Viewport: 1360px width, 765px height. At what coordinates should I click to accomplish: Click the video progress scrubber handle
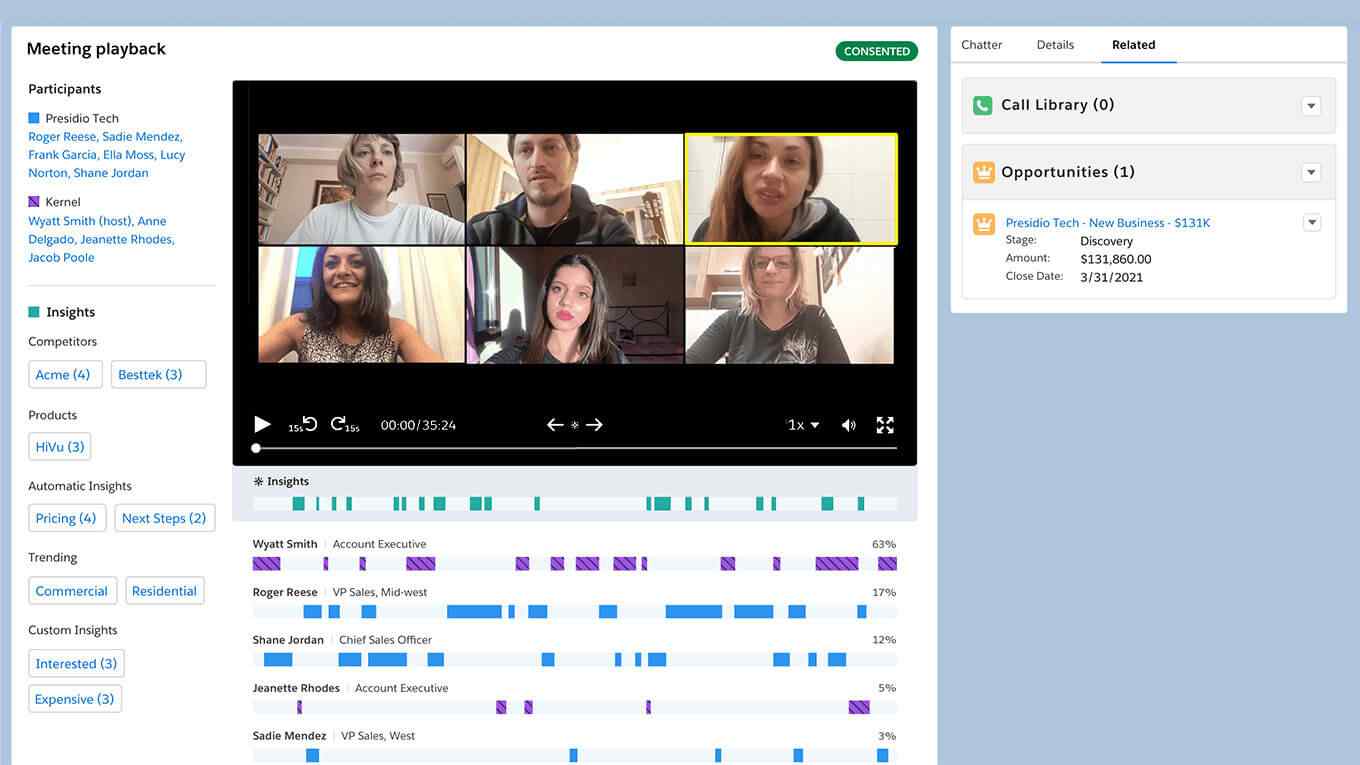pyautogui.click(x=256, y=448)
